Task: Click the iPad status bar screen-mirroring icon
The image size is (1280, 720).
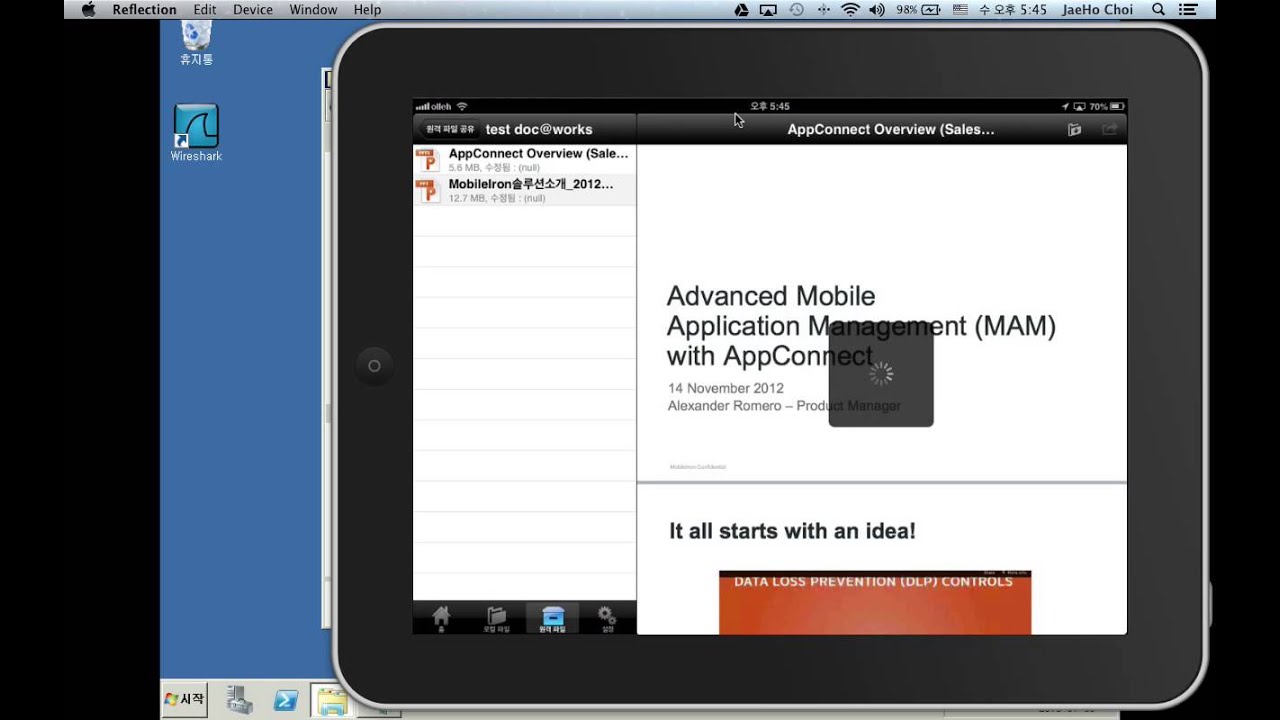Action: pyautogui.click(x=1080, y=106)
